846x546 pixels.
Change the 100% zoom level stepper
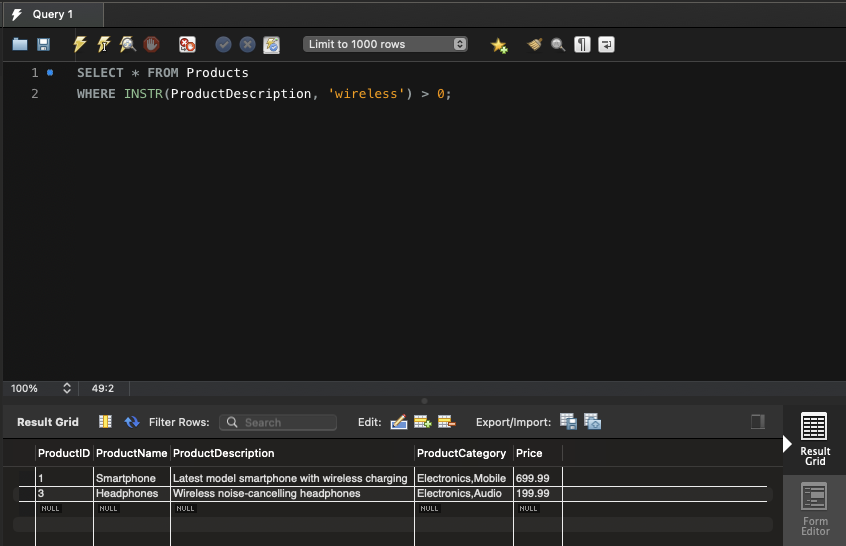point(67,388)
